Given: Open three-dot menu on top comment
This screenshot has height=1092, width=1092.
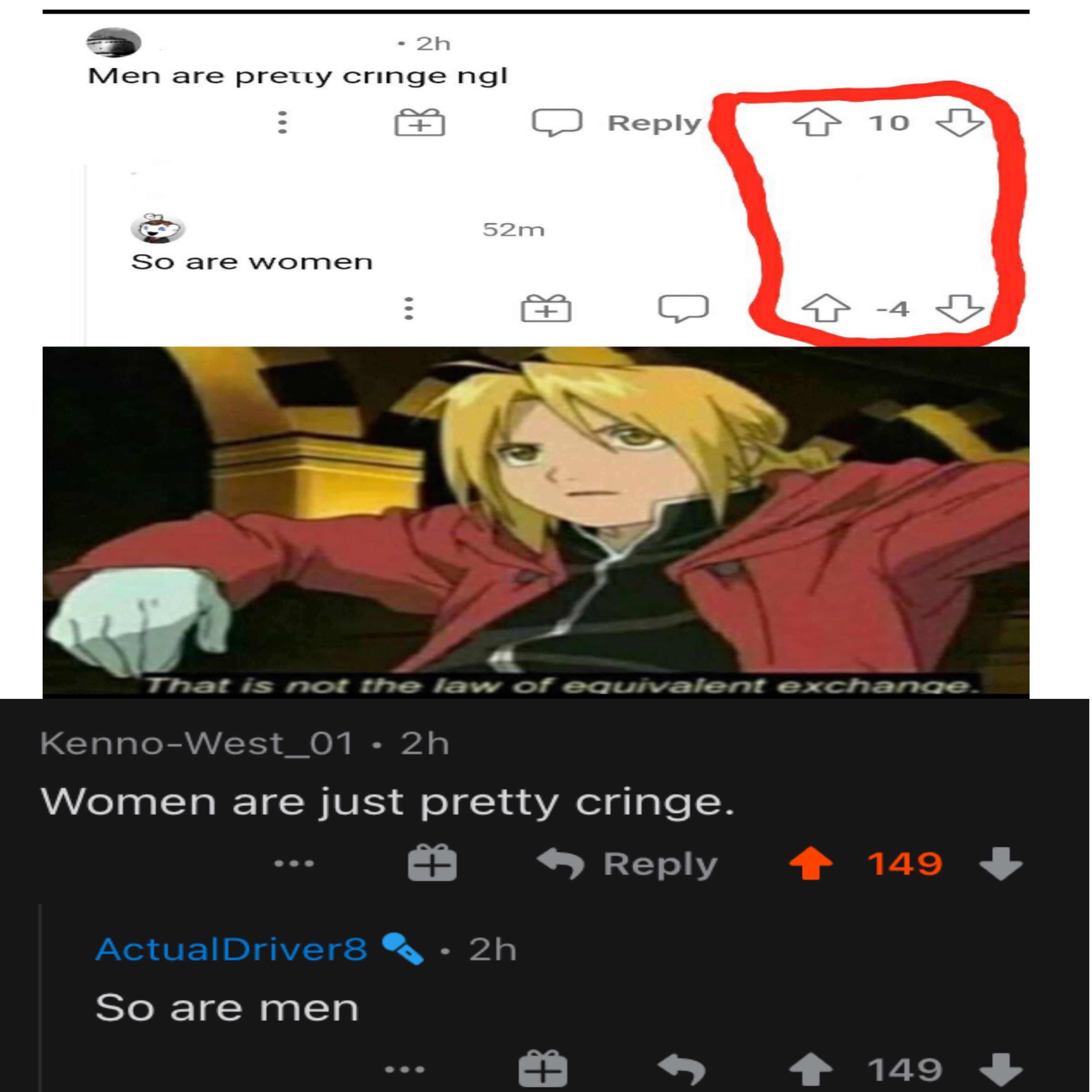Looking at the screenshot, I should pos(282,122).
